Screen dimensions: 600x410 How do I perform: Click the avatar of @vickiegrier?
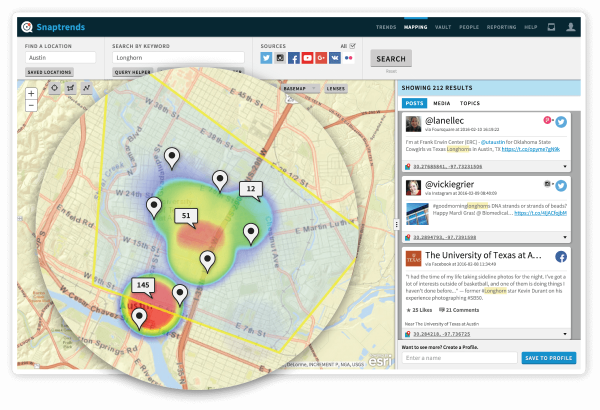(x=413, y=188)
